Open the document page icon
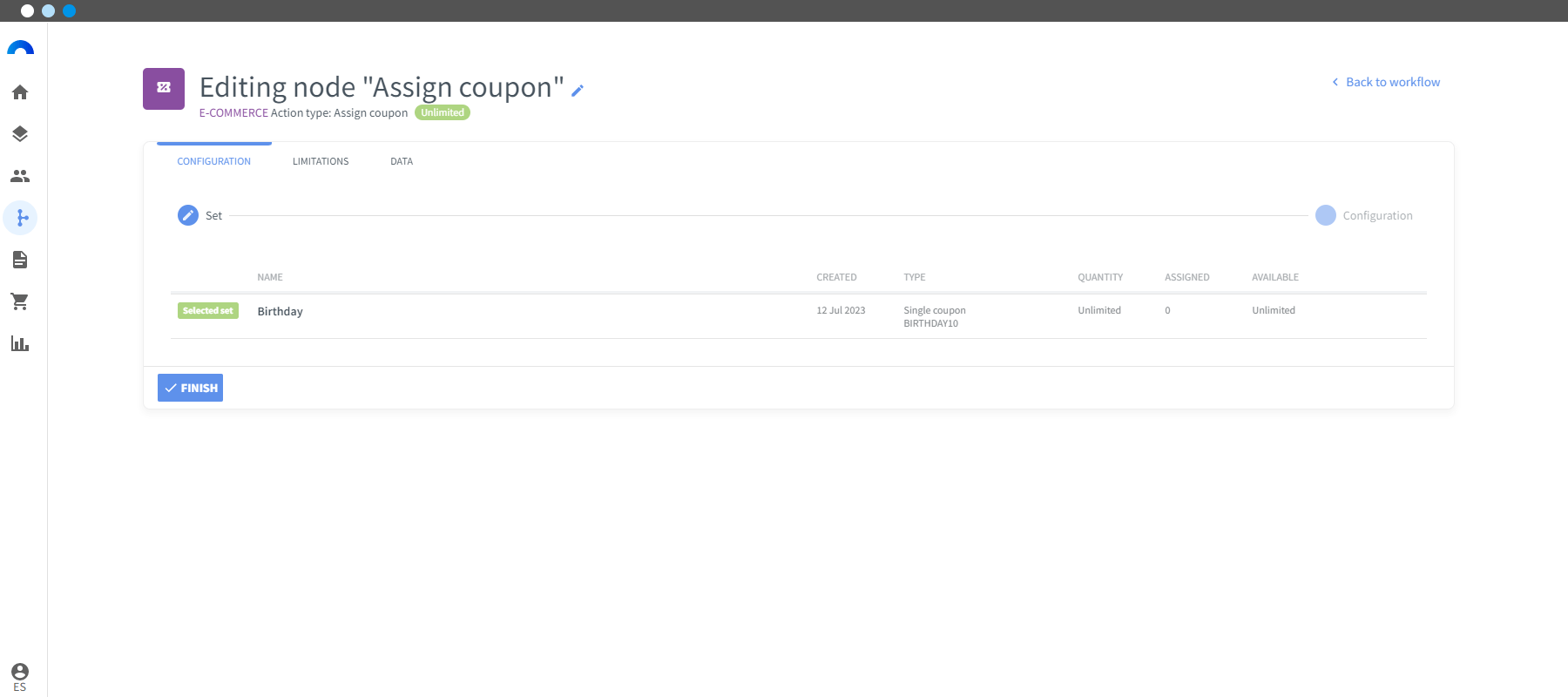Image resolution: width=1568 pixels, height=697 pixels. [20, 260]
